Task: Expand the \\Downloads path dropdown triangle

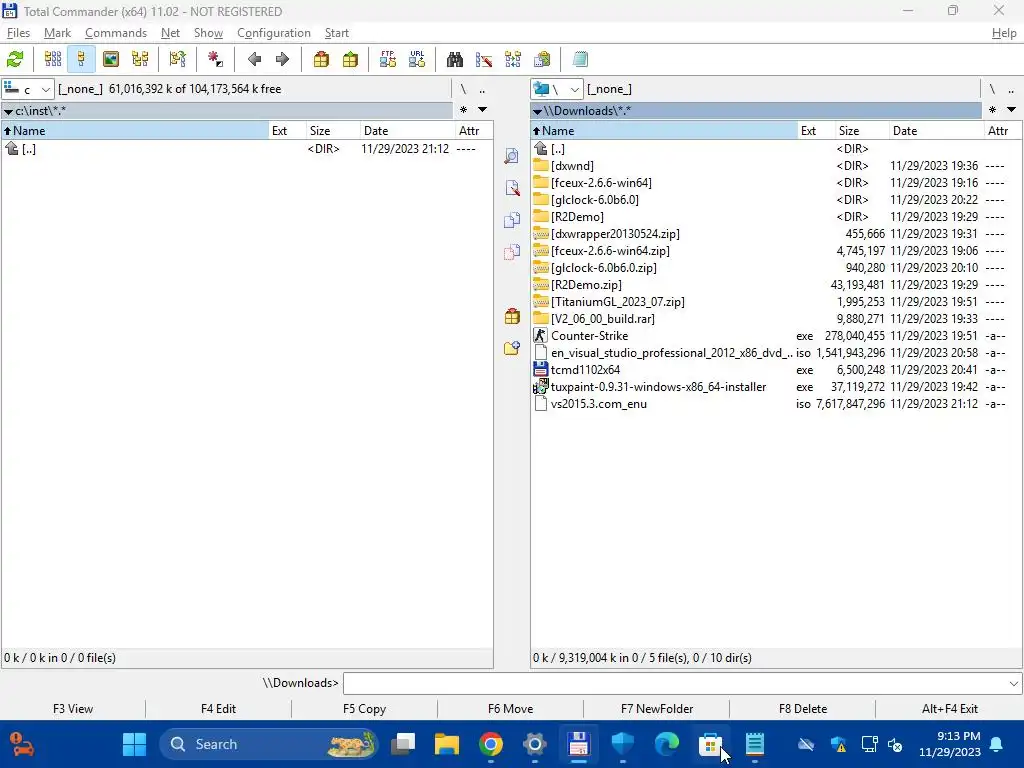Action: [537, 112]
